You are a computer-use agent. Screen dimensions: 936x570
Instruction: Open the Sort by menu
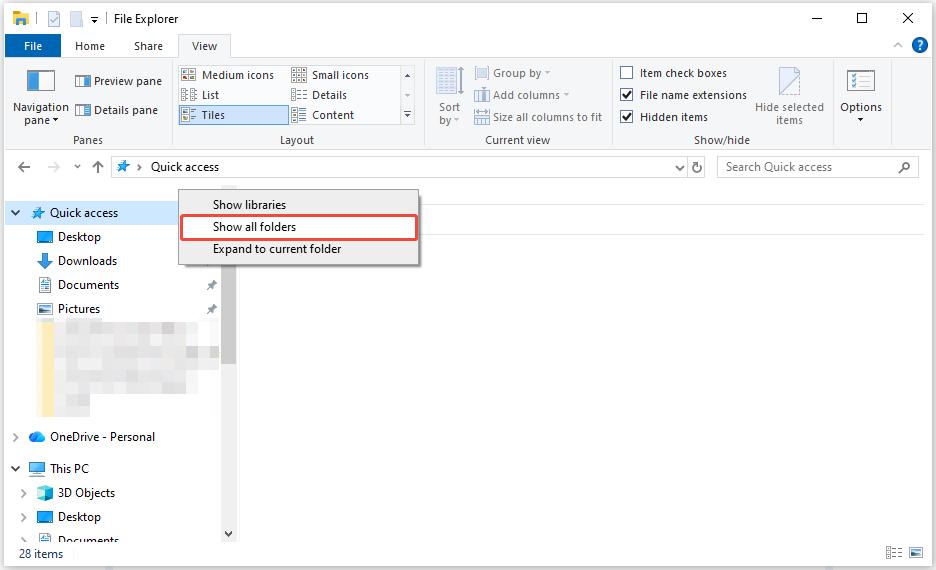click(449, 97)
